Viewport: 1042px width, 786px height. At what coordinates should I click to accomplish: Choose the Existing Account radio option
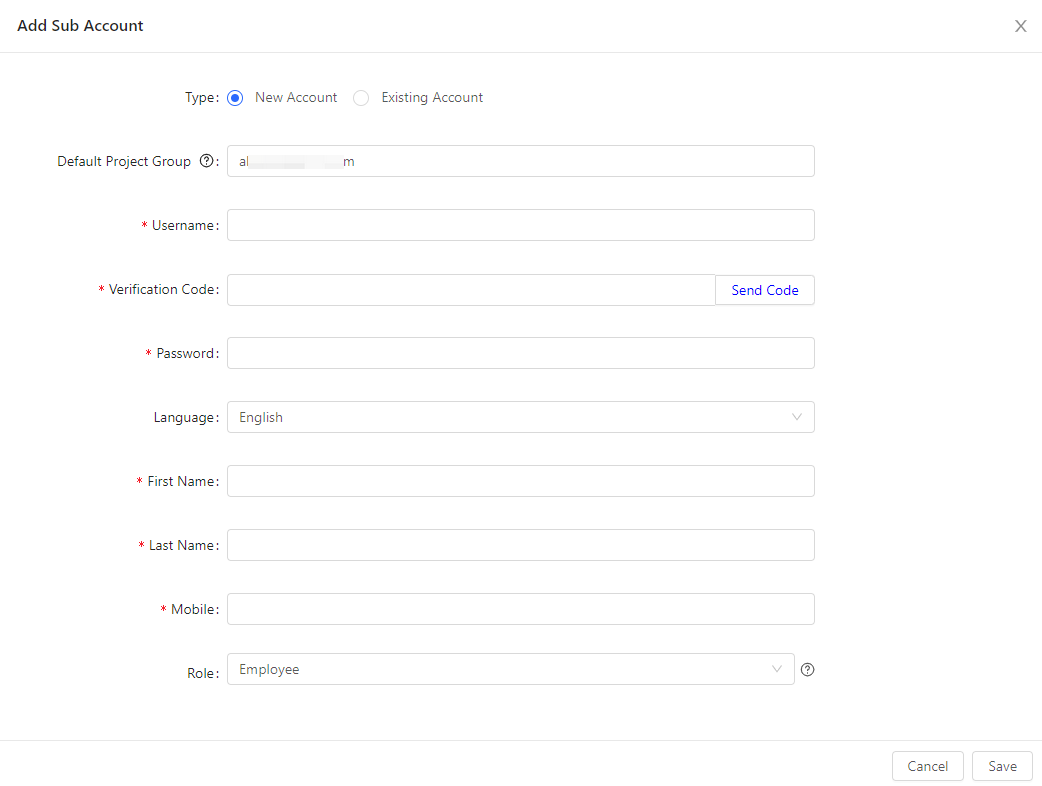[x=361, y=98]
